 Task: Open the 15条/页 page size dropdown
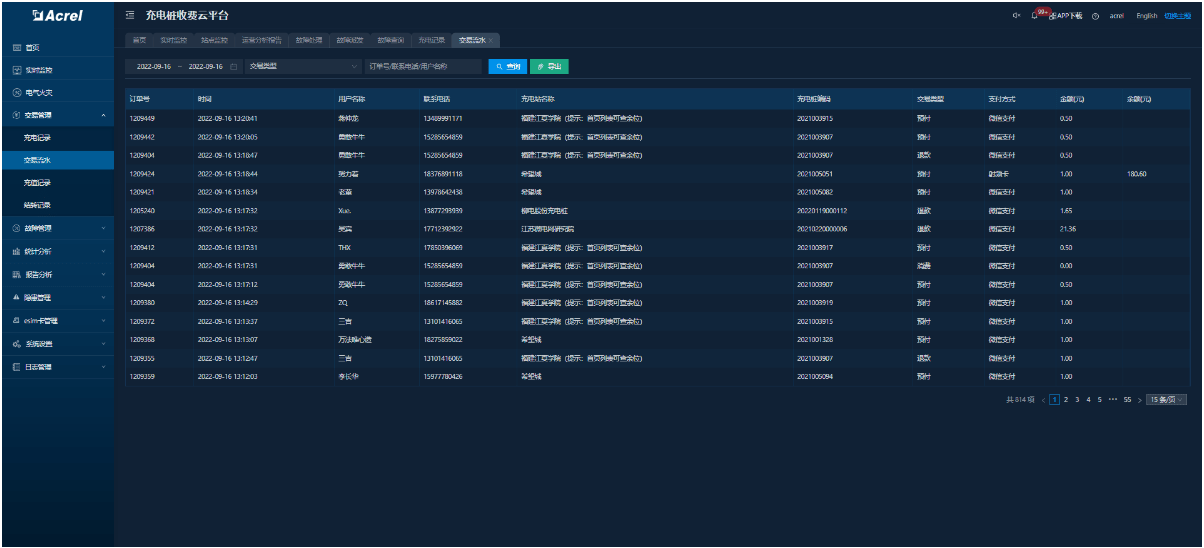[x=1166, y=399]
